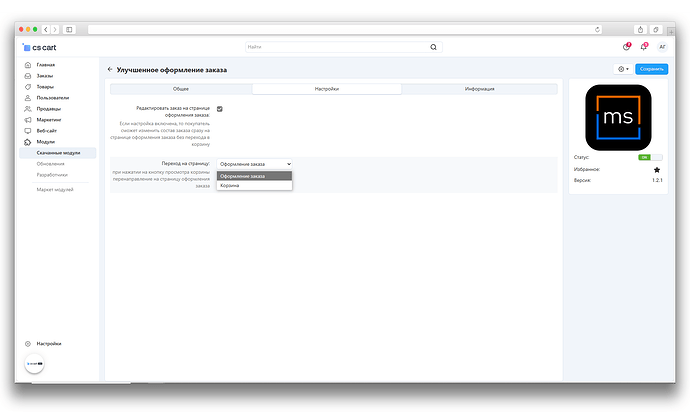The height and width of the screenshot is (412, 690).
Task: Open Скачанные модули in sidebar
Action: (58, 153)
